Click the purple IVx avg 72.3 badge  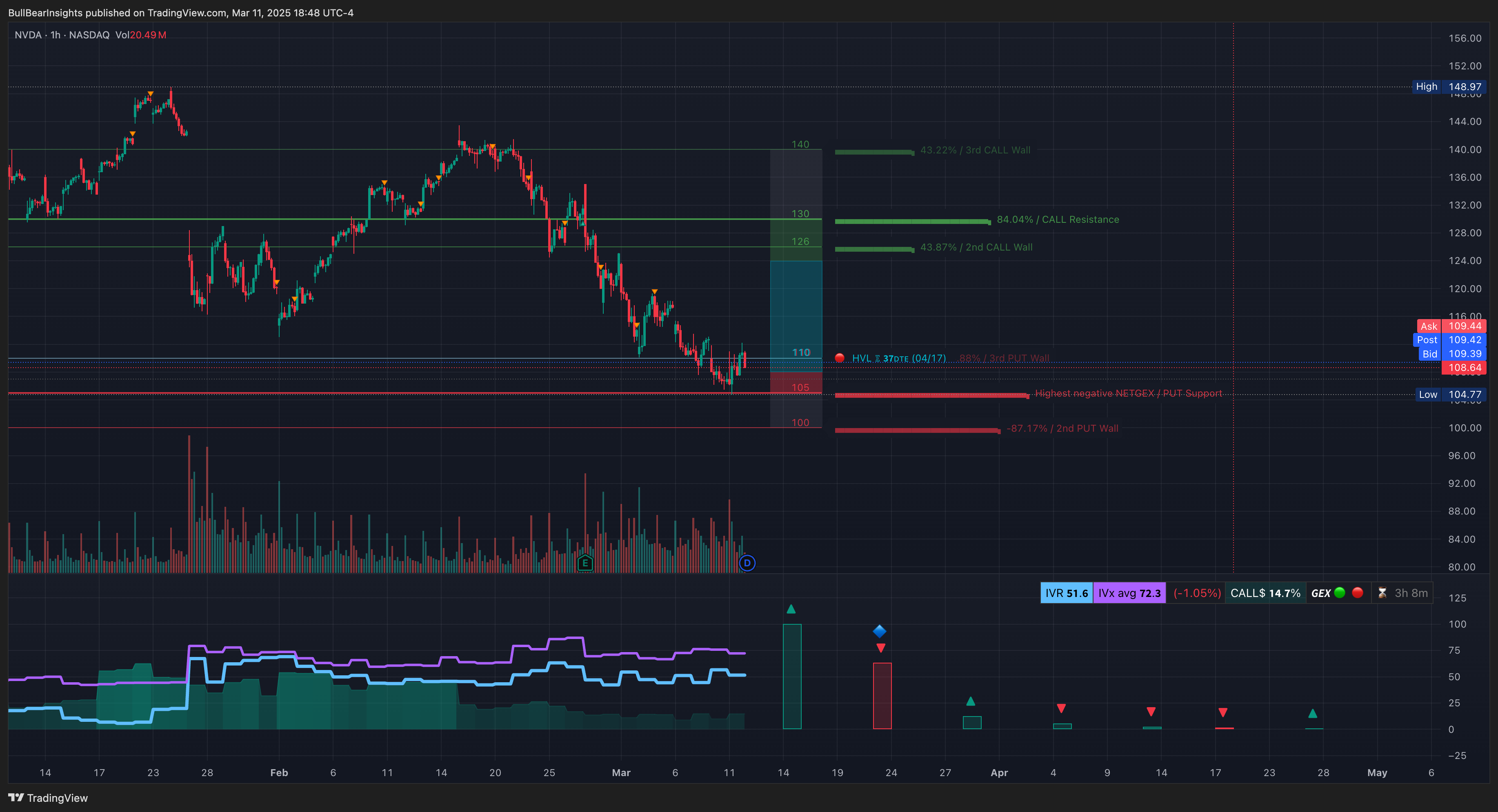click(x=1129, y=593)
